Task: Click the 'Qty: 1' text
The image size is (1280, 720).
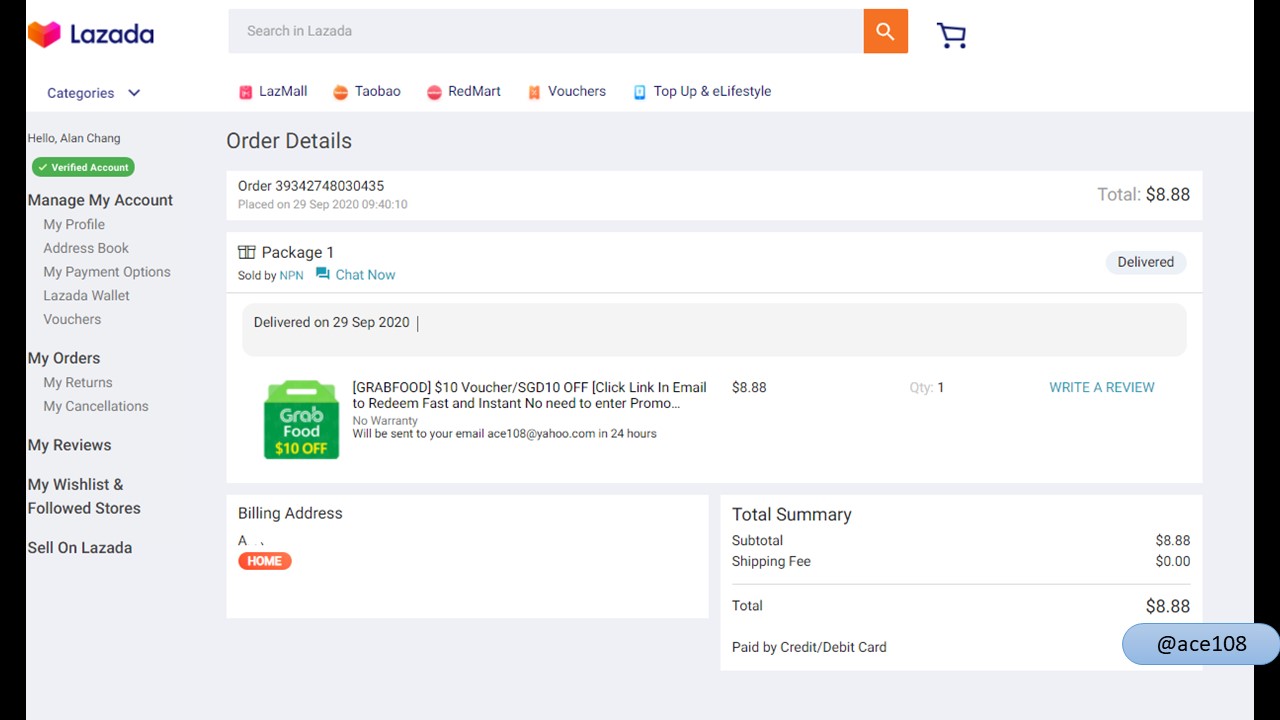Action: pos(927,387)
